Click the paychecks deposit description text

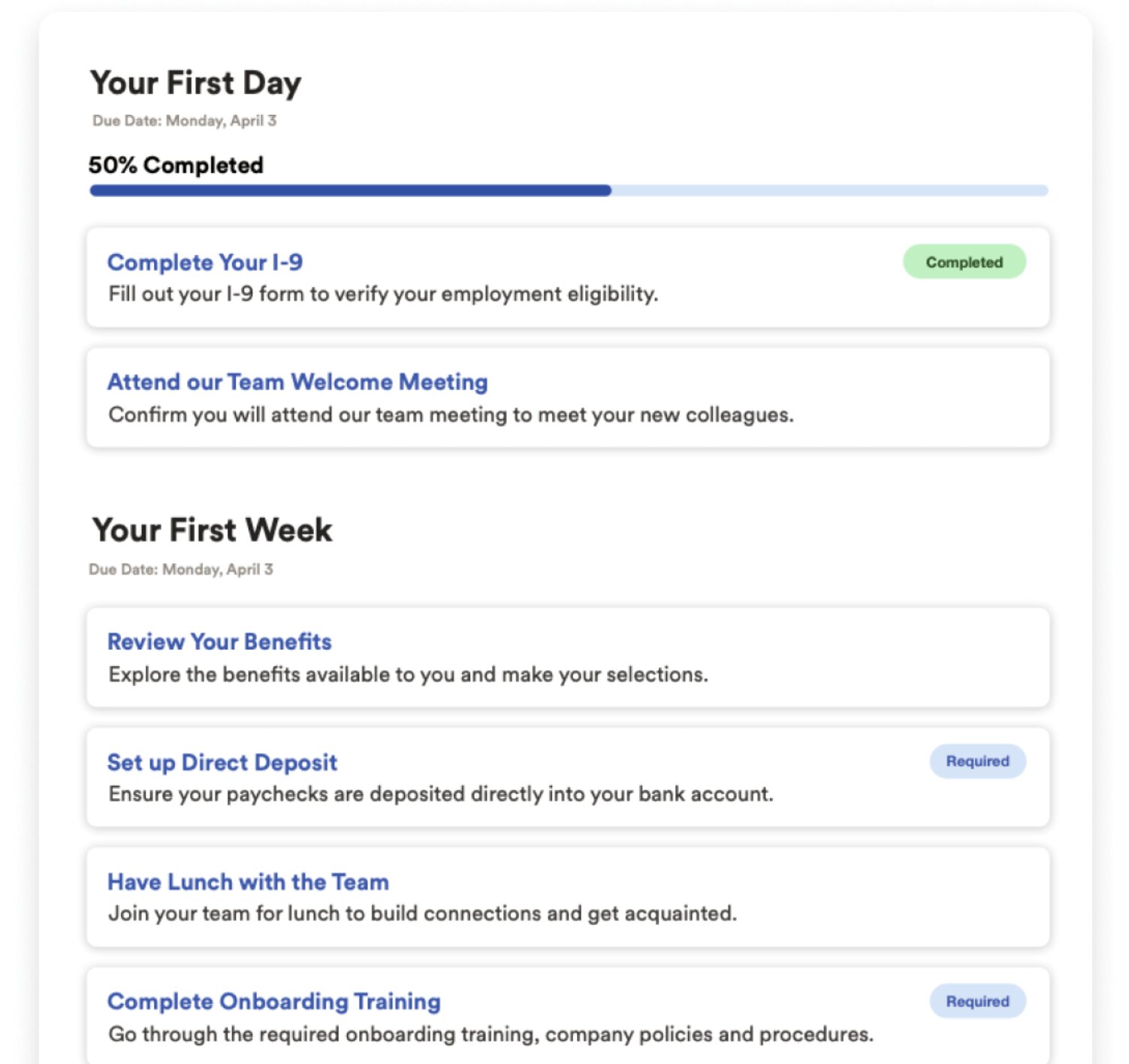tap(440, 794)
